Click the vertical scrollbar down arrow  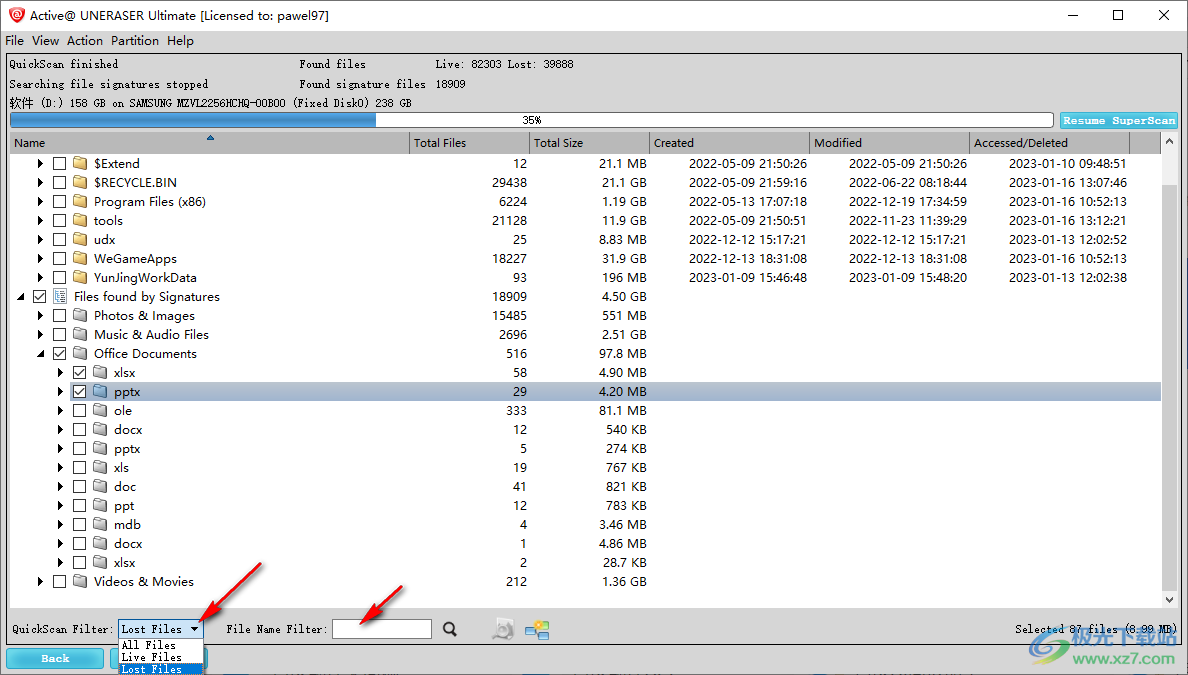tap(1169, 599)
